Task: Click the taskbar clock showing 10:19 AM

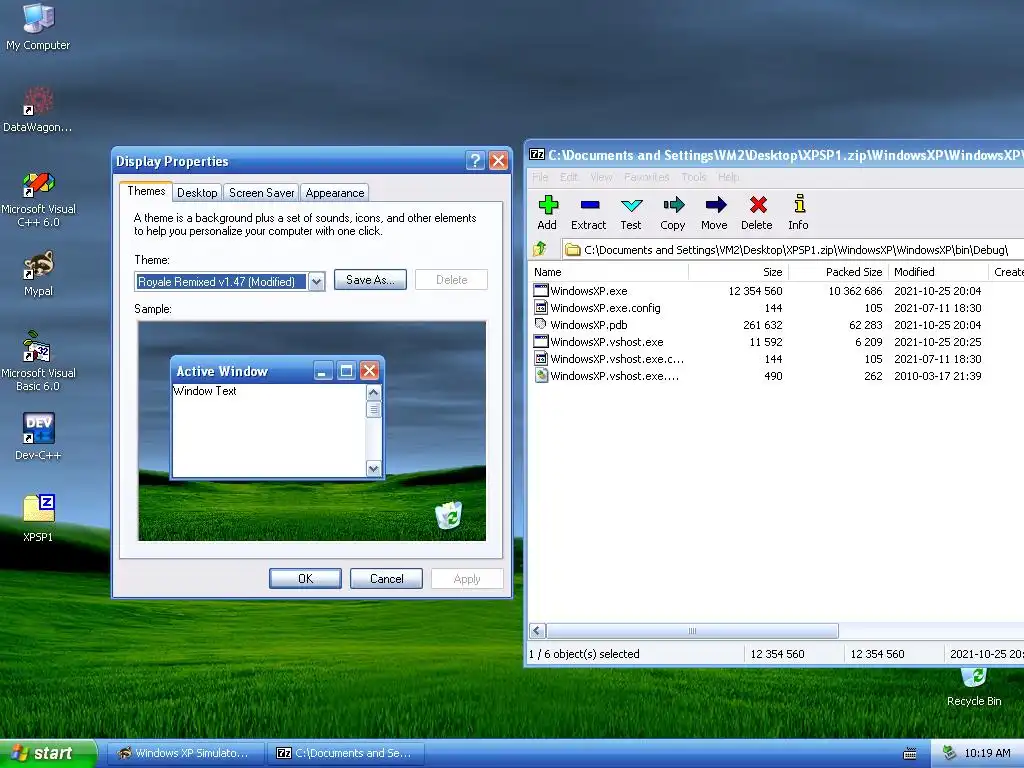Action: [x=987, y=753]
